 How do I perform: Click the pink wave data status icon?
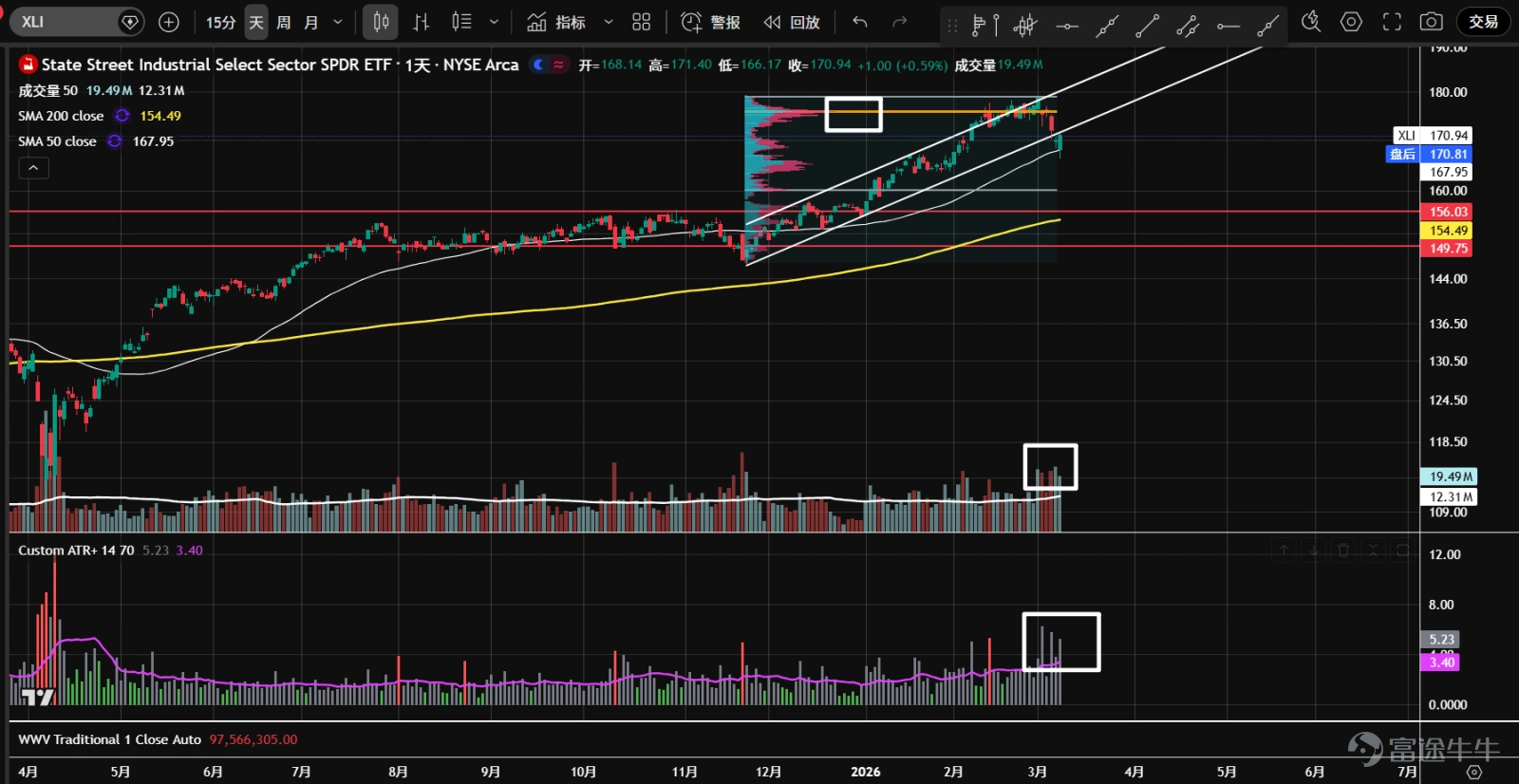[559, 65]
